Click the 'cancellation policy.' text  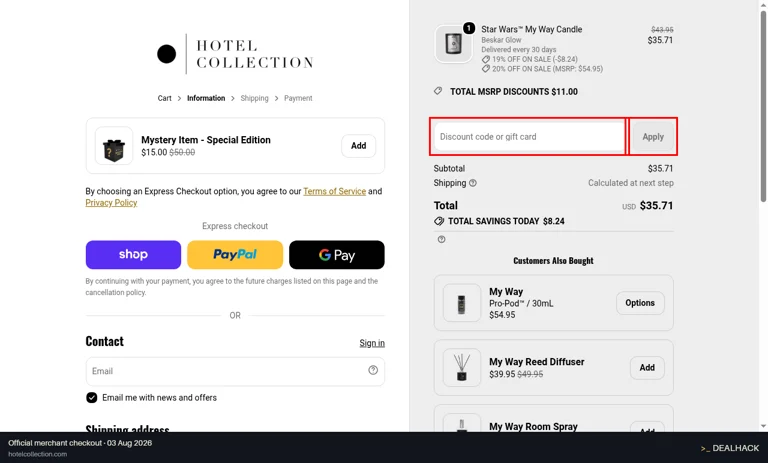[x=116, y=292]
